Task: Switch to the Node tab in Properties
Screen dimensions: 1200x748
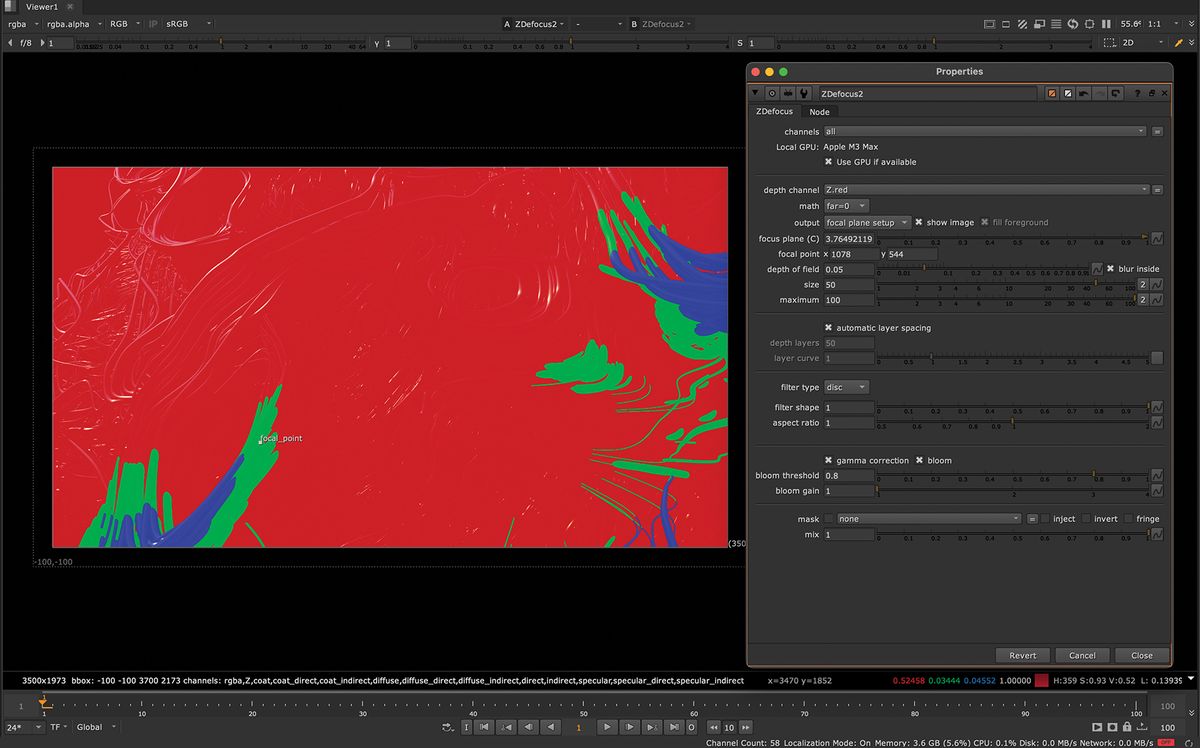Action: [x=819, y=111]
